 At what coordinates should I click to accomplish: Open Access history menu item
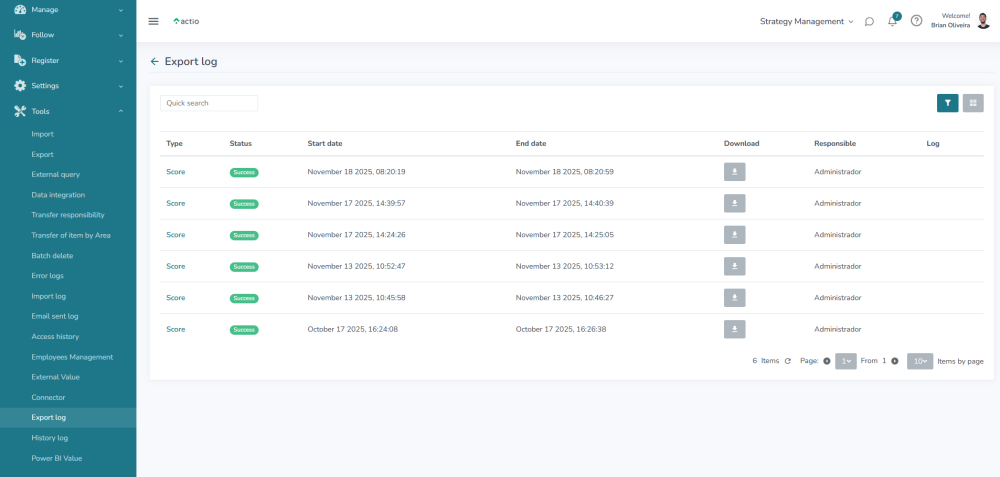click(55, 336)
